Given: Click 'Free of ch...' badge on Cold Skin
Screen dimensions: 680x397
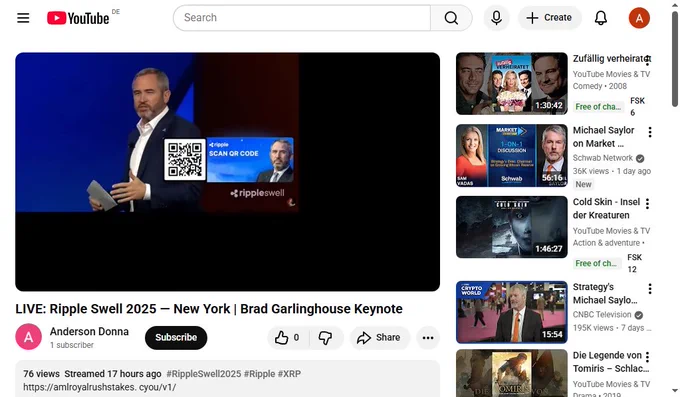Looking at the screenshot, I should (x=596, y=263).
